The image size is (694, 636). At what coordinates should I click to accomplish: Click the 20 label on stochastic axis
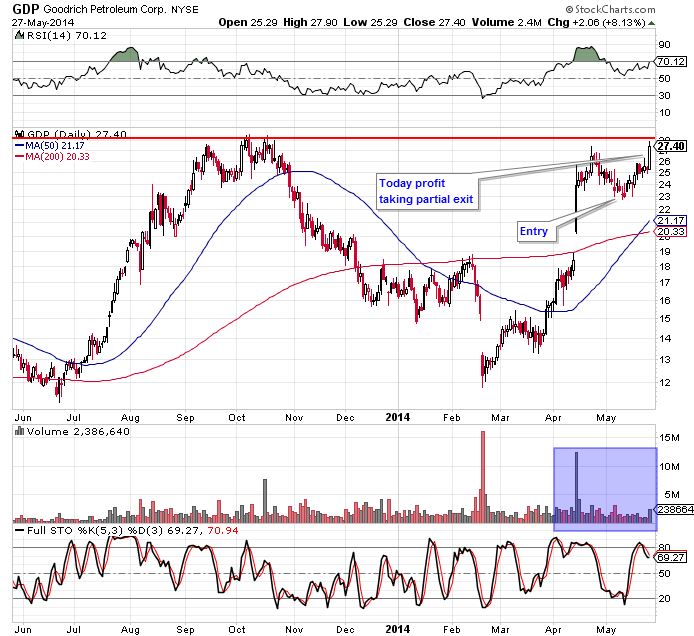[665, 598]
